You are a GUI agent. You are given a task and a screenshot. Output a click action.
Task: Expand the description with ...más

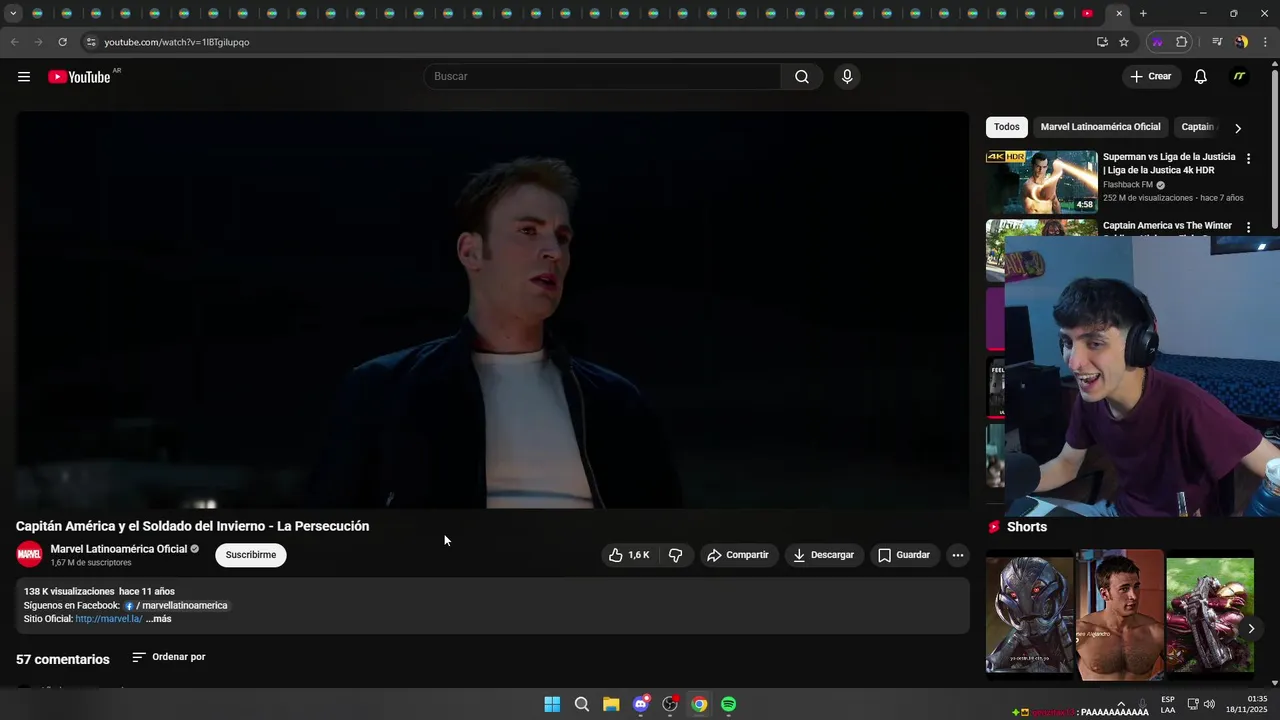coord(159,619)
